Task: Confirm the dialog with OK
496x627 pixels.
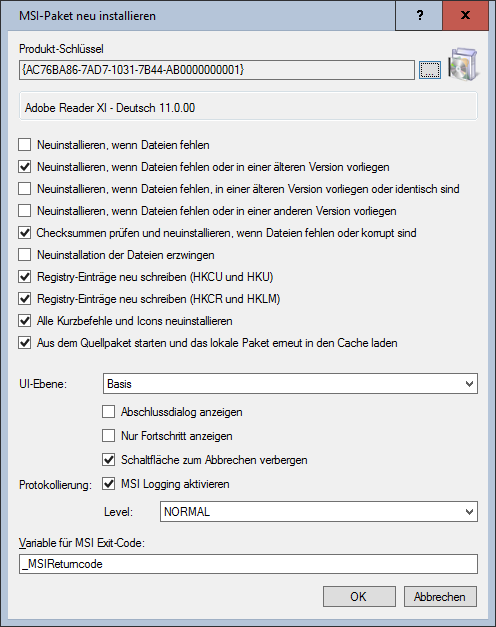Action: (359, 597)
